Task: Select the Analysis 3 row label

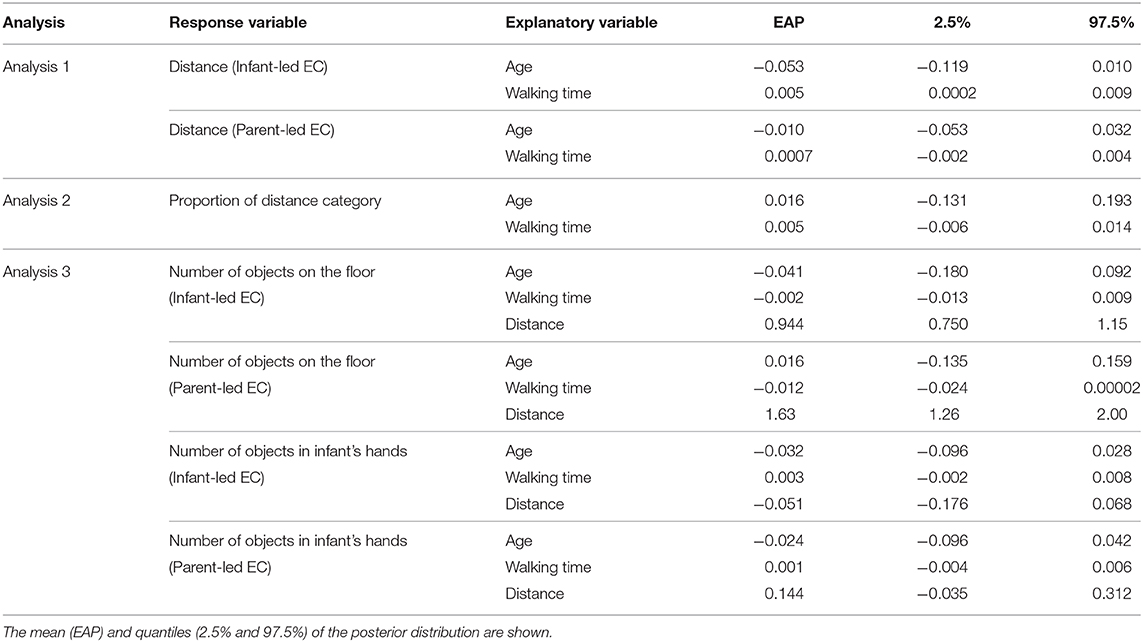Action: click(x=36, y=272)
